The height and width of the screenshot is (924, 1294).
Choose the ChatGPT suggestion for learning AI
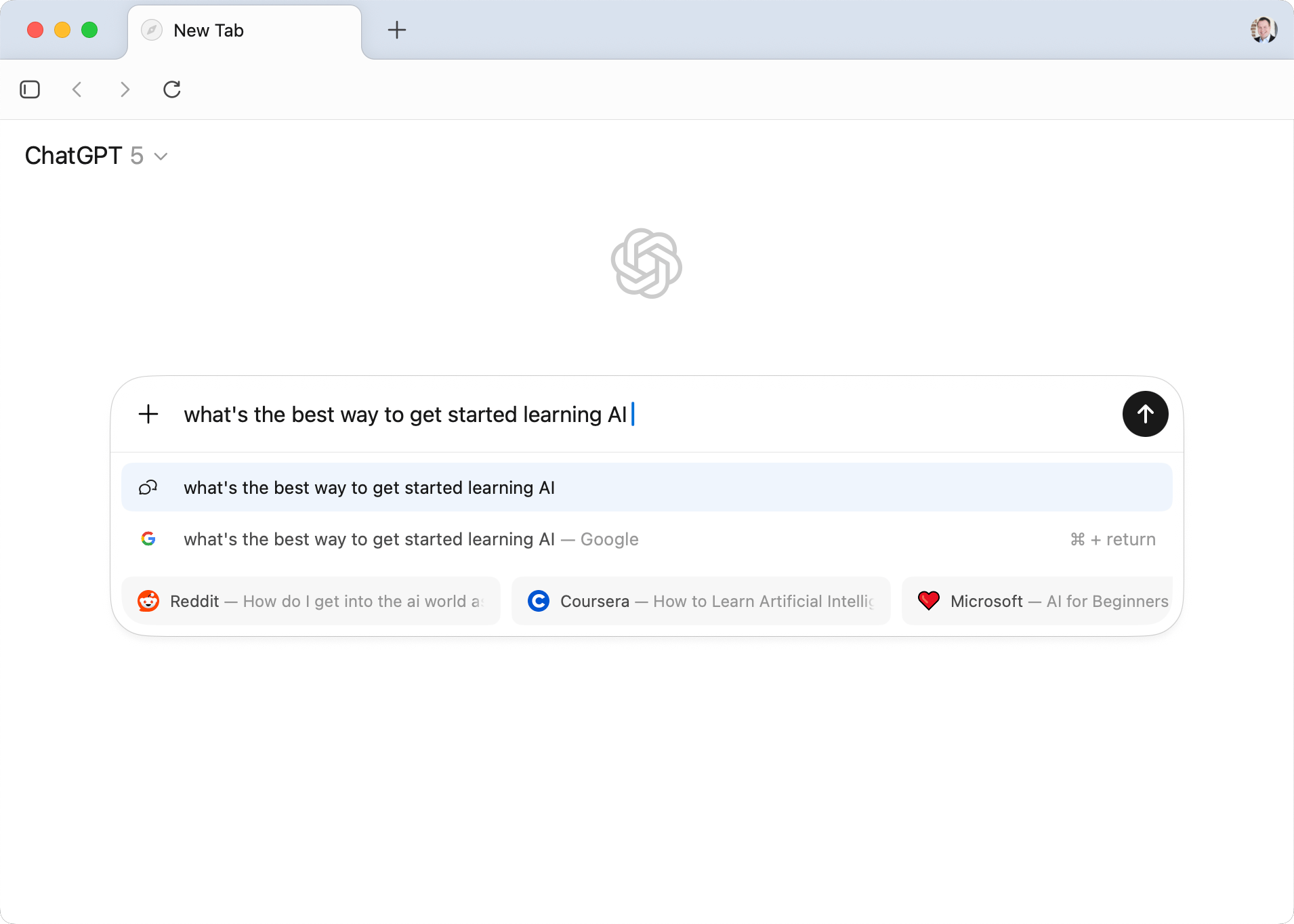[646, 488]
